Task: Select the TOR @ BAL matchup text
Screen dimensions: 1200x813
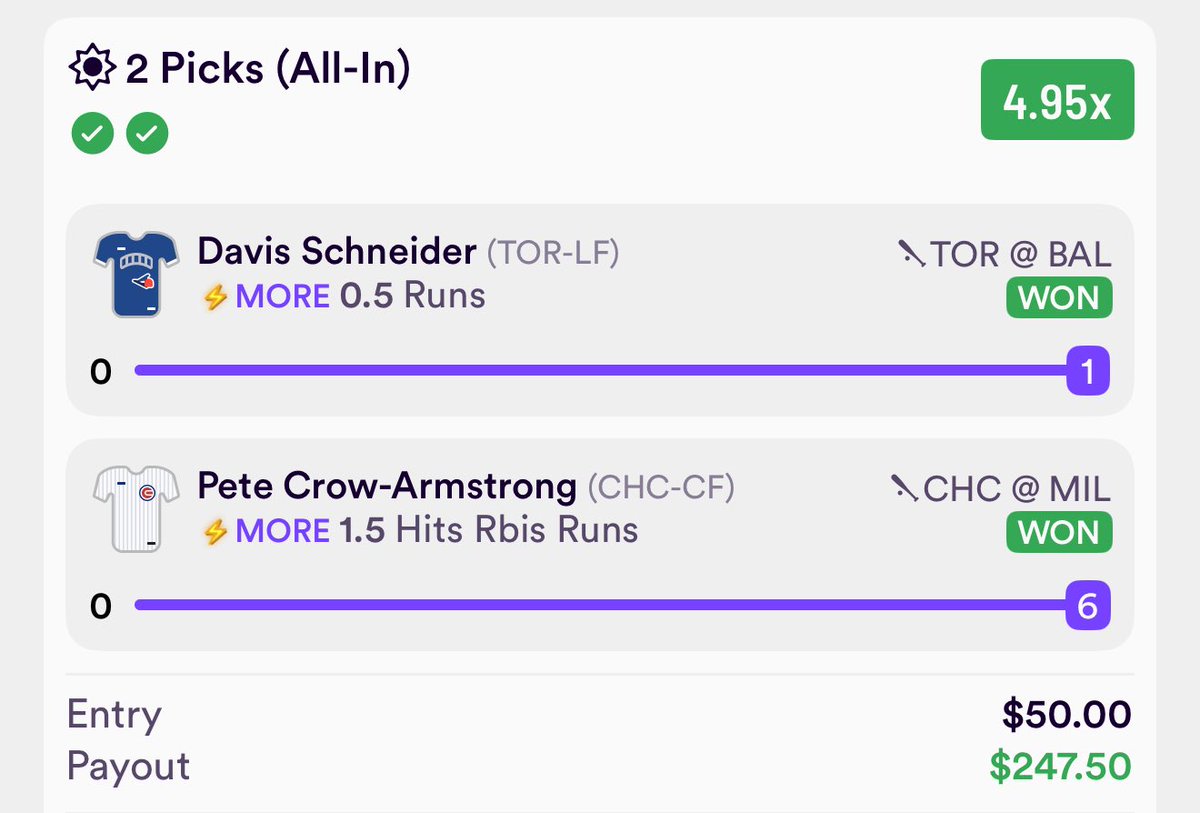Action: click(x=1021, y=254)
